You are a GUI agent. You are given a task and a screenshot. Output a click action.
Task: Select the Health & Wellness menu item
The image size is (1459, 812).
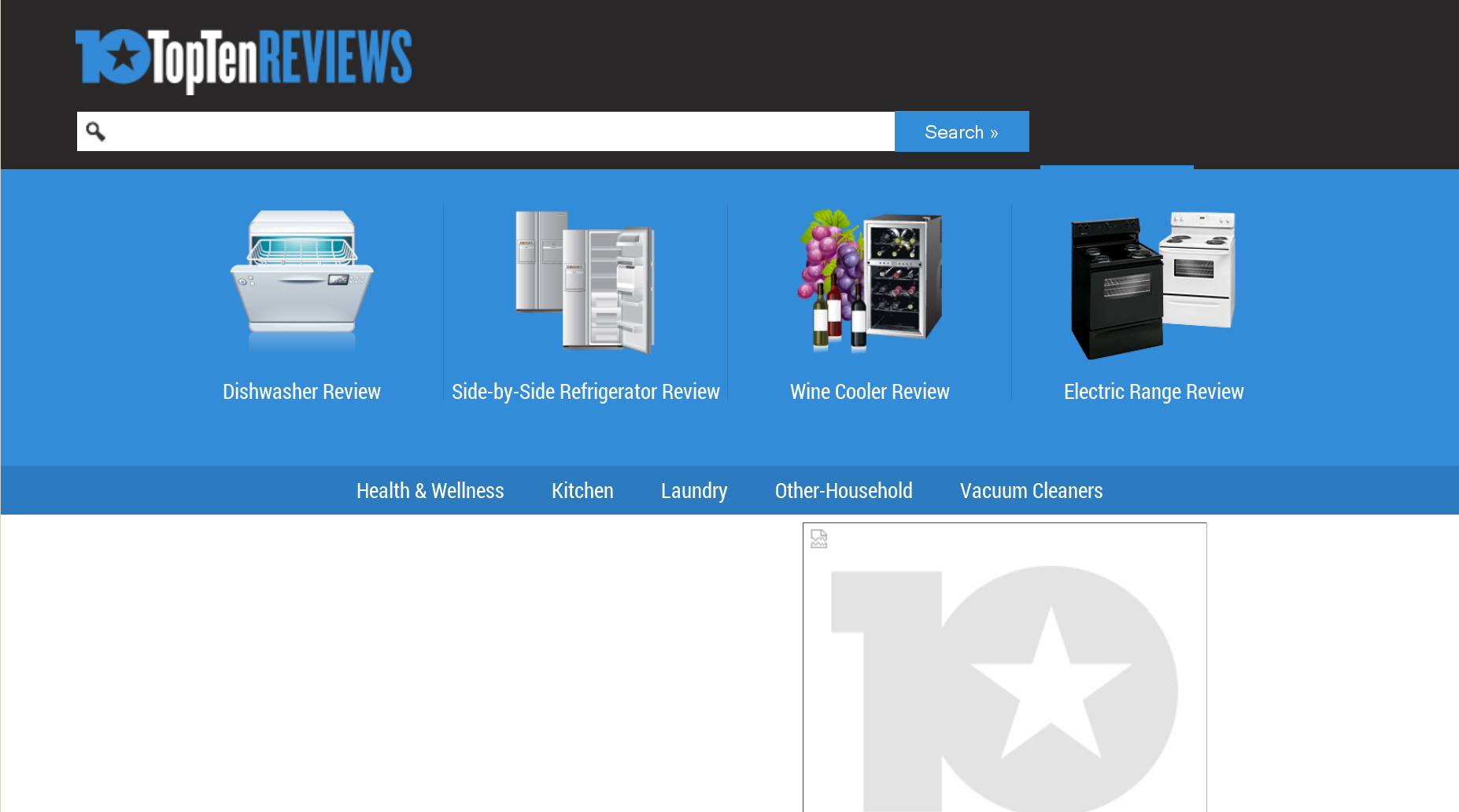click(430, 491)
